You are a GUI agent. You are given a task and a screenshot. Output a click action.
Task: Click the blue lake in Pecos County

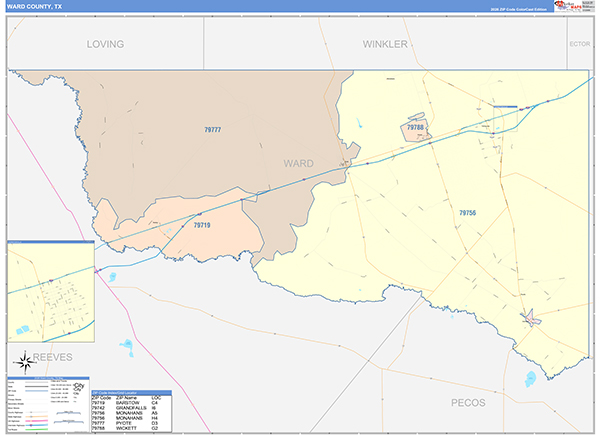(x=527, y=380)
